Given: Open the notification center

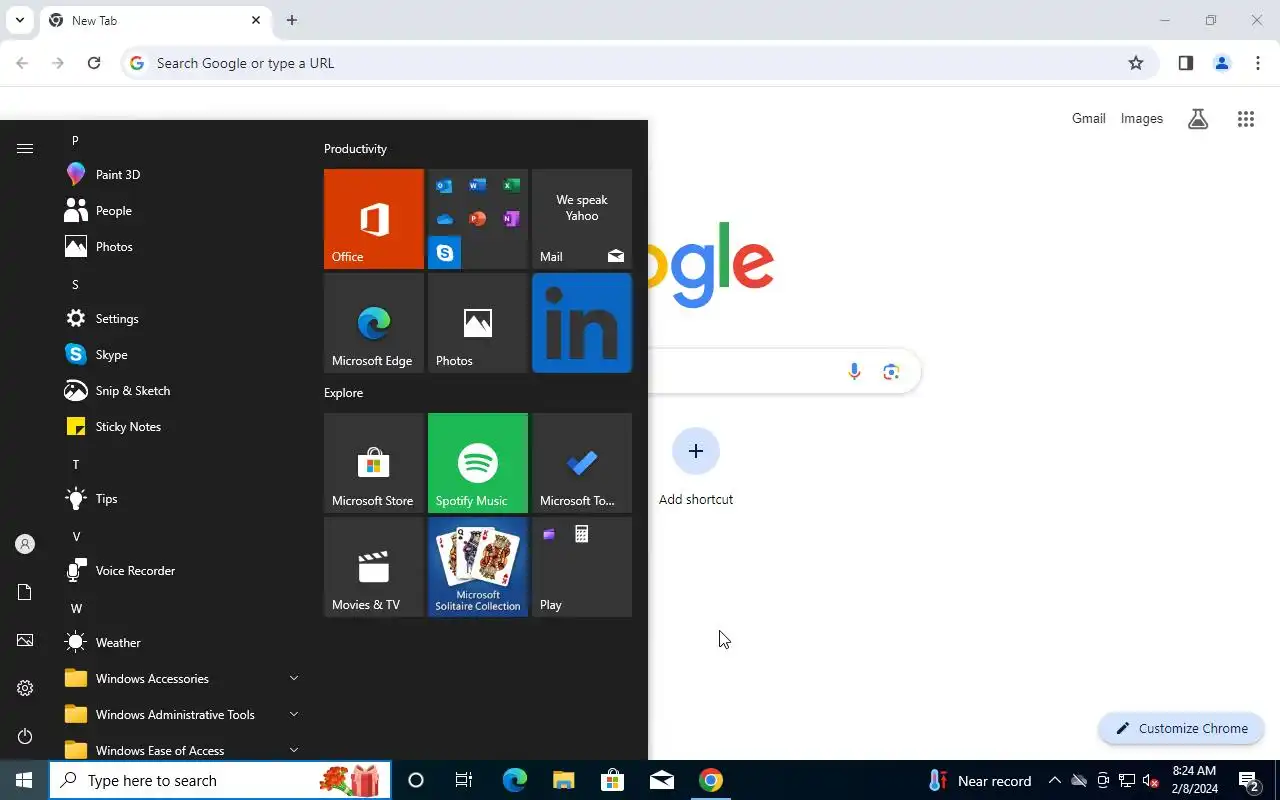Looking at the screenshot, I should [x=1249, y=780].
